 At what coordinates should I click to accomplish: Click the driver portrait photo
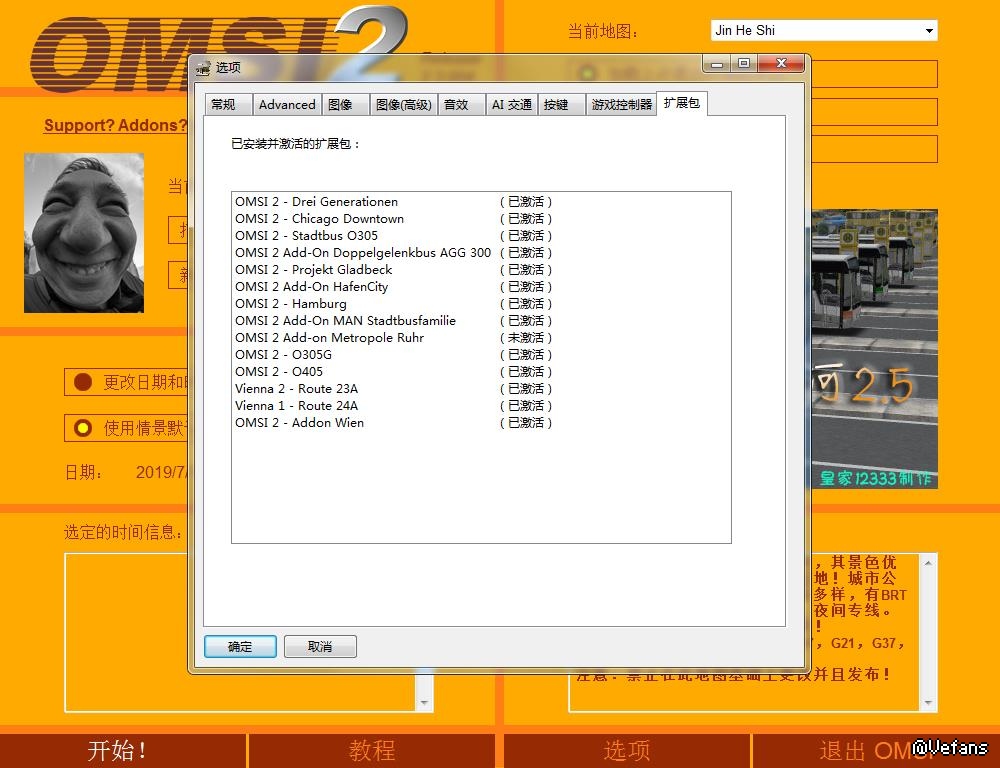tap(84, 233)
